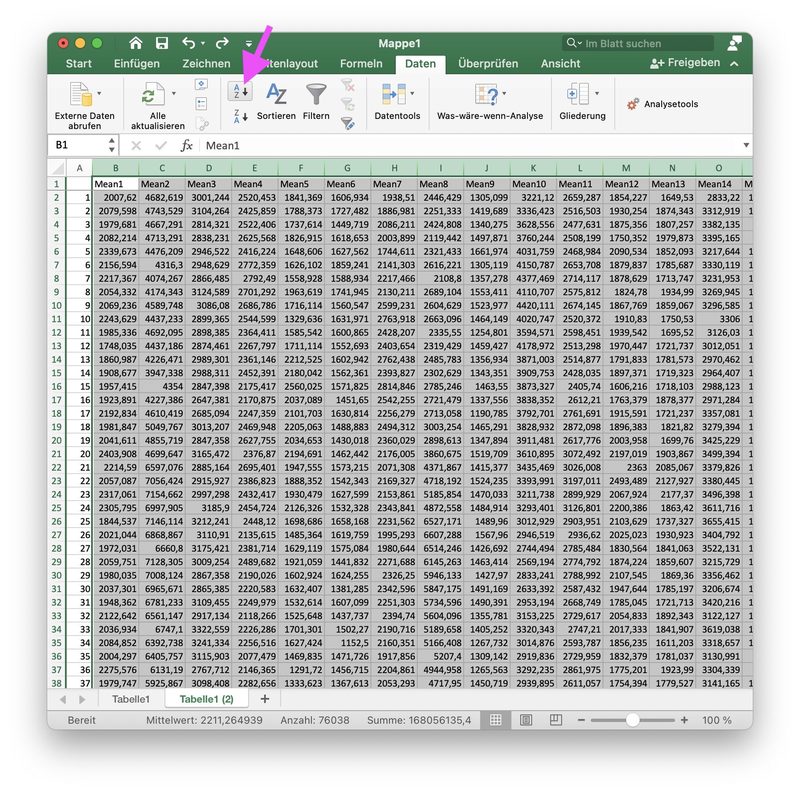800x792 pixels.
Task: Switch to the Tabelle1 sheet tab
Action: tap(131, 700)
